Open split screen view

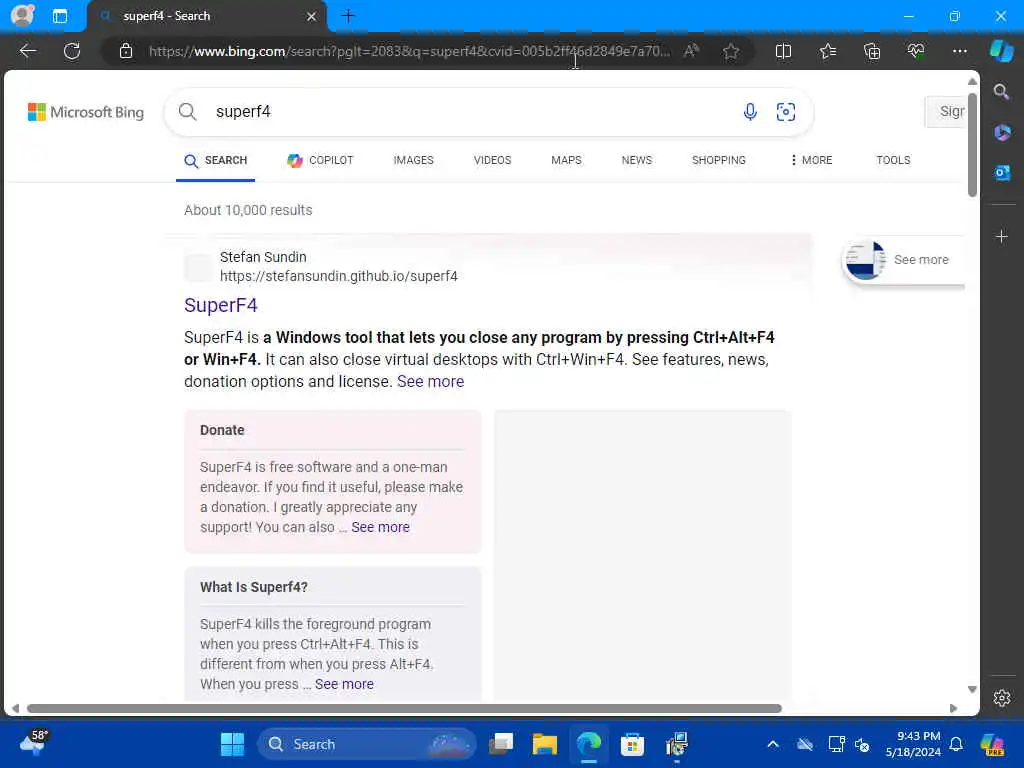click(783, 51)
